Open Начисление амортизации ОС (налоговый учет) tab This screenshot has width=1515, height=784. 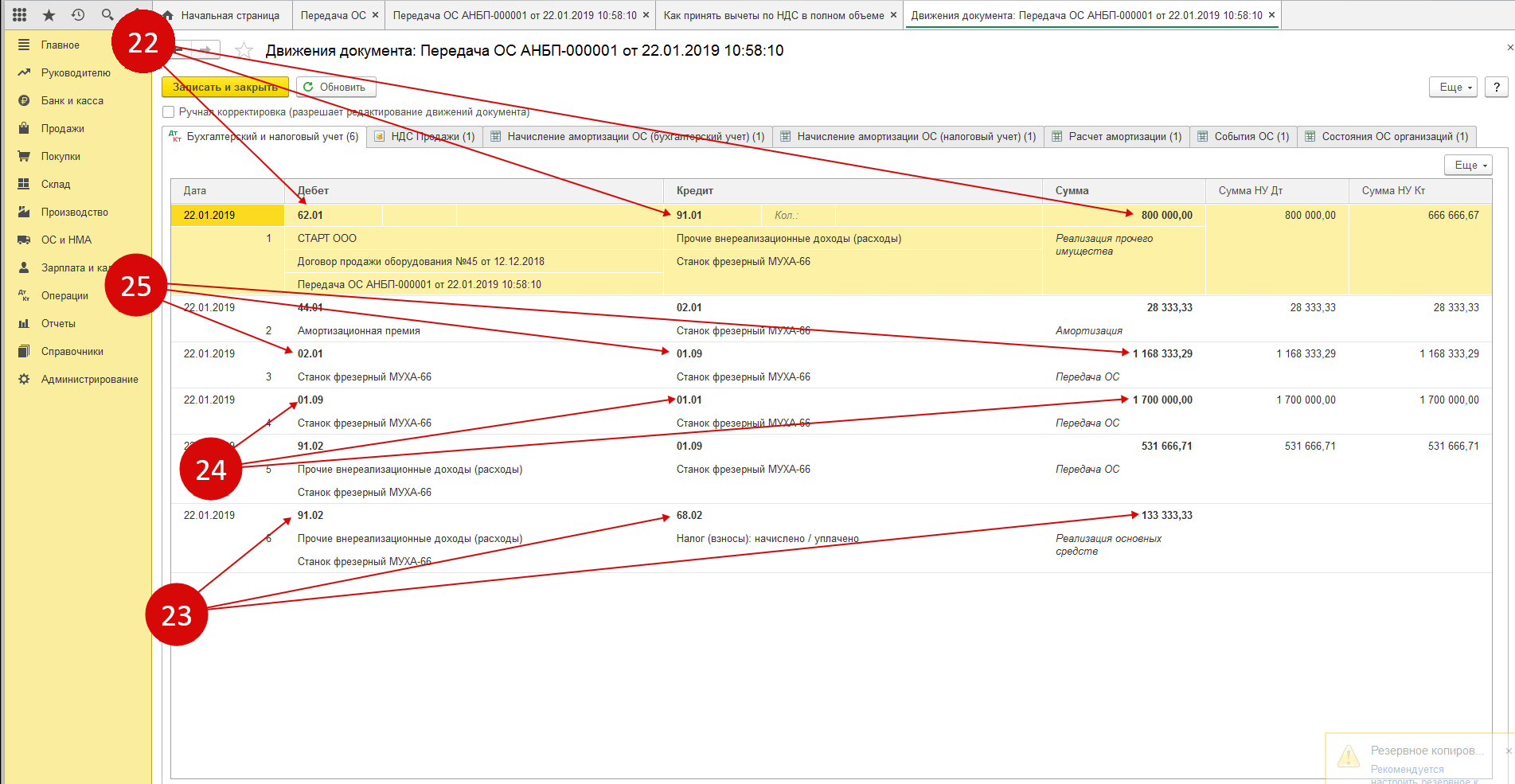(x=908, y=137)
